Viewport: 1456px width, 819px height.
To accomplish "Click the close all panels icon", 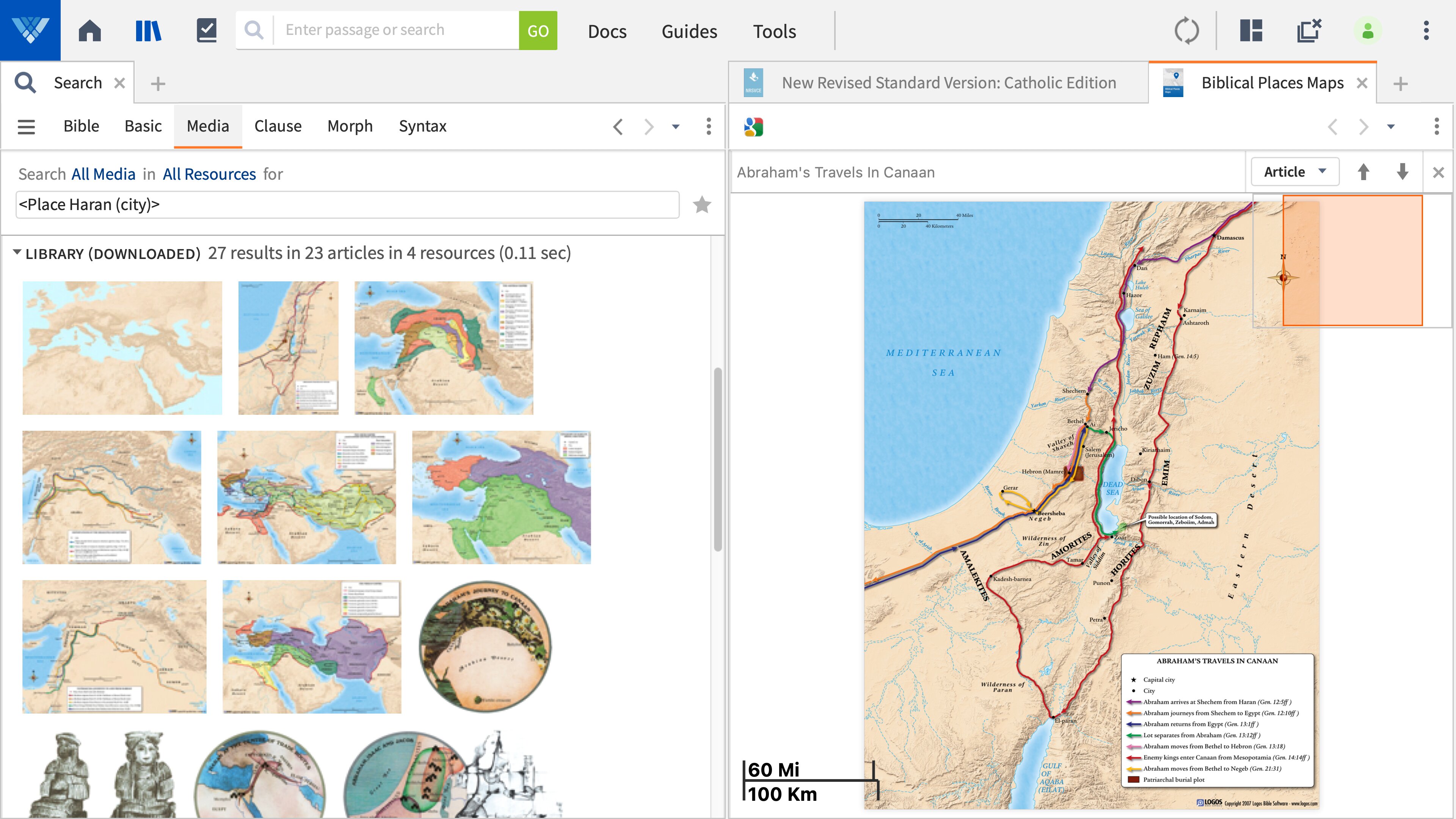I will pos(1309,30).
